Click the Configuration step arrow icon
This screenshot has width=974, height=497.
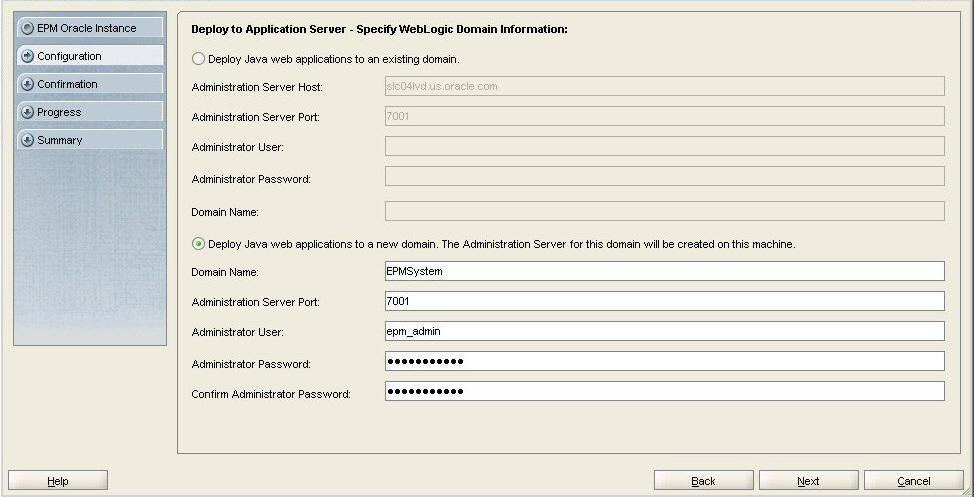(27, 56)
